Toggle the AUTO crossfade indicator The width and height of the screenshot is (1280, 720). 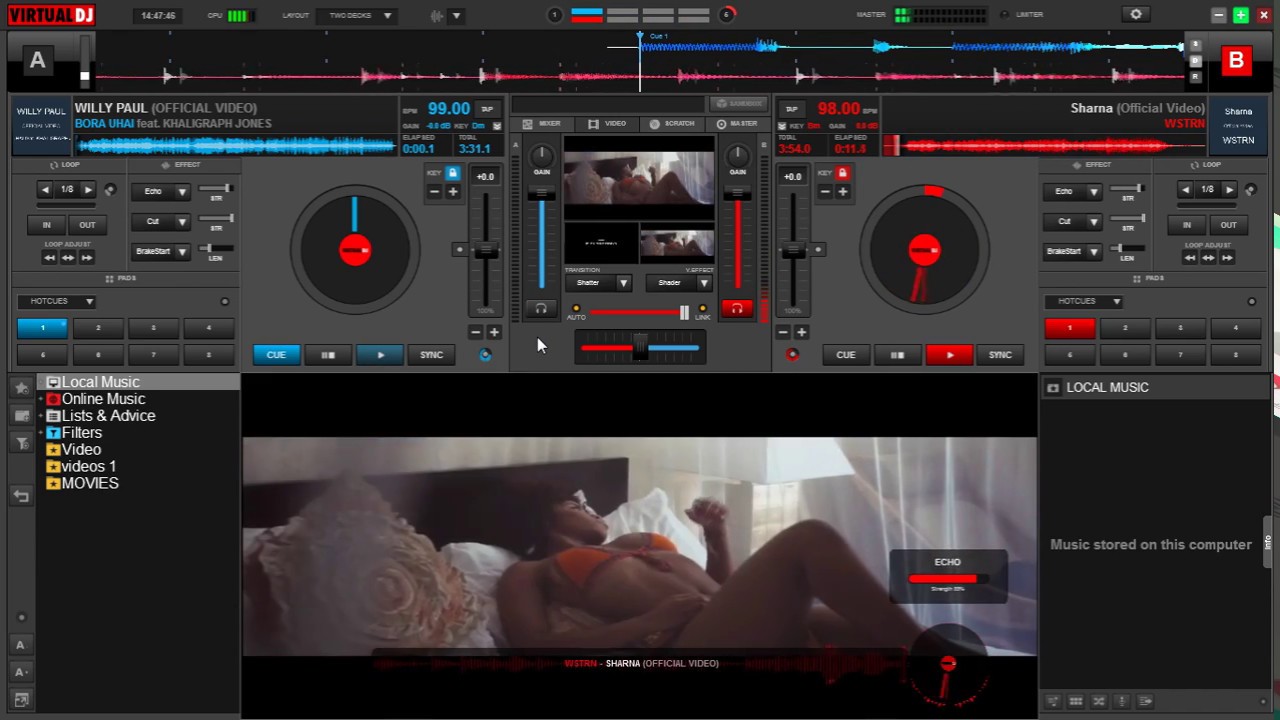coord(576,308)
